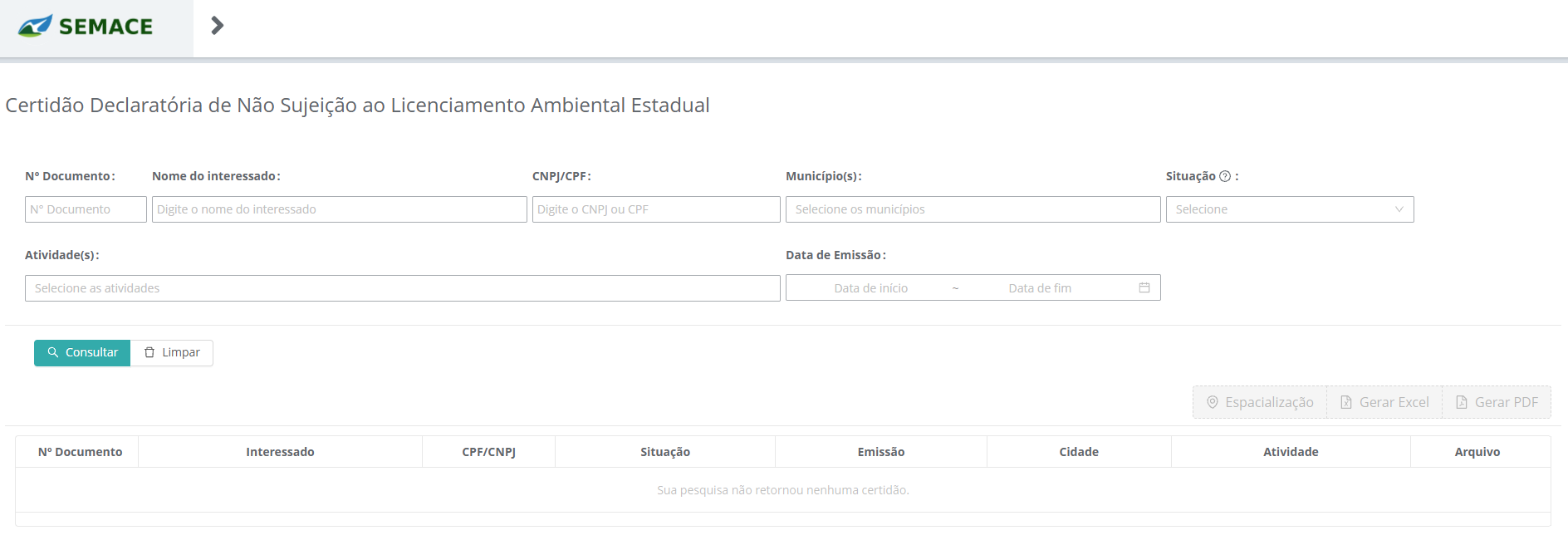Click the SEMACE logo
The width and height of the screenshot is (1568, 540).
click(86, 27)
